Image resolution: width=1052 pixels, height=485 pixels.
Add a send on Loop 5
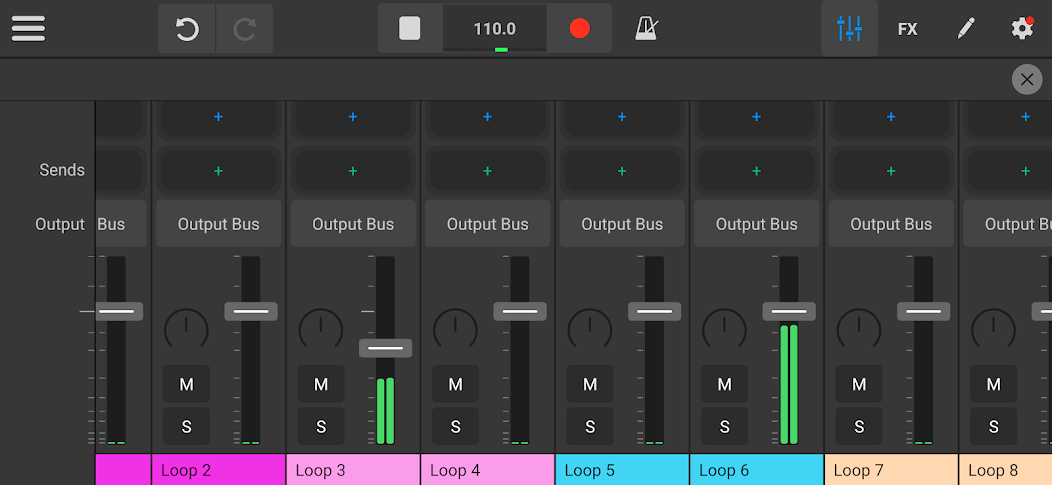[622, 170]
